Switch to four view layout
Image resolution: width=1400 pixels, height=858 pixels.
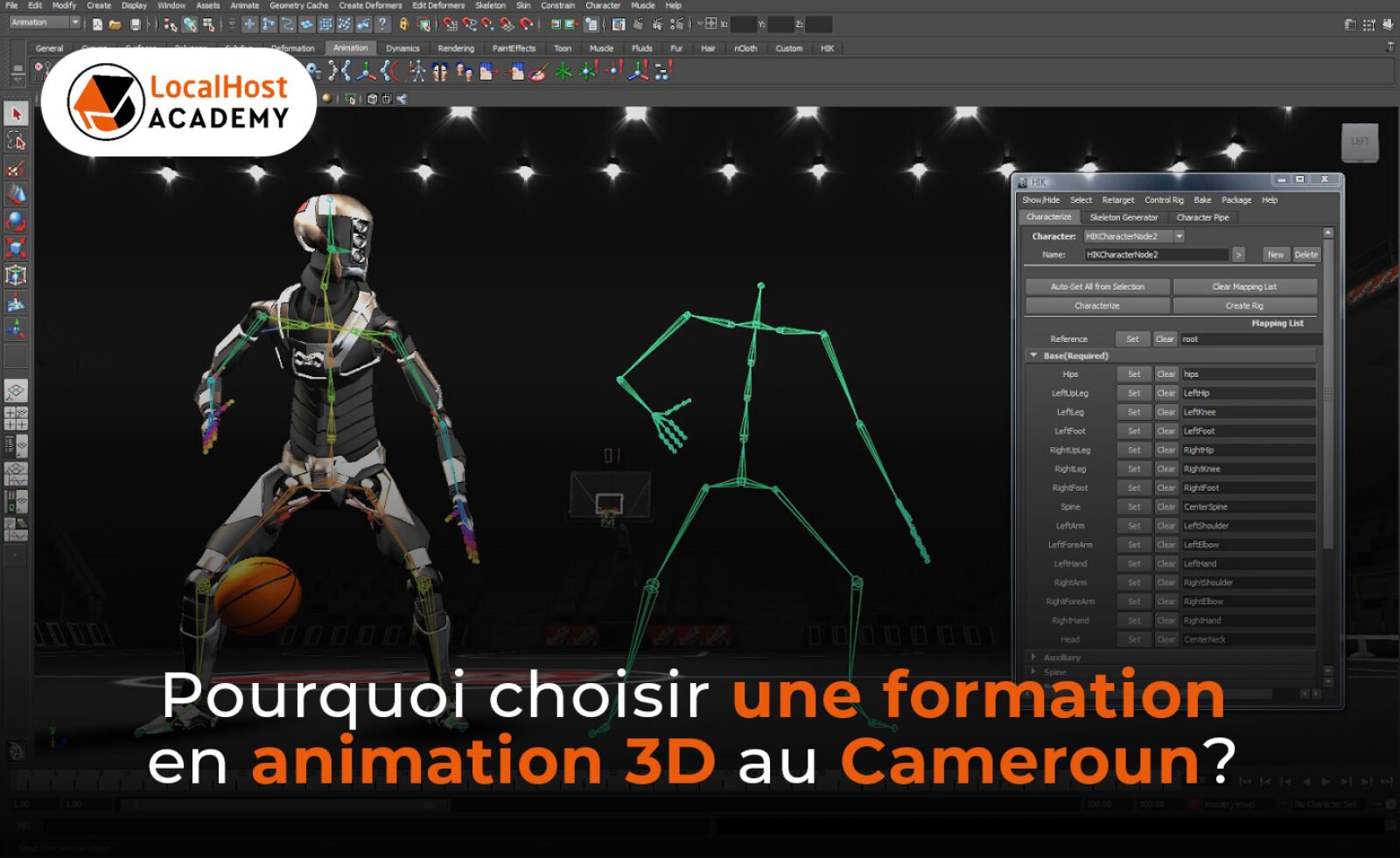click(16, 418)
